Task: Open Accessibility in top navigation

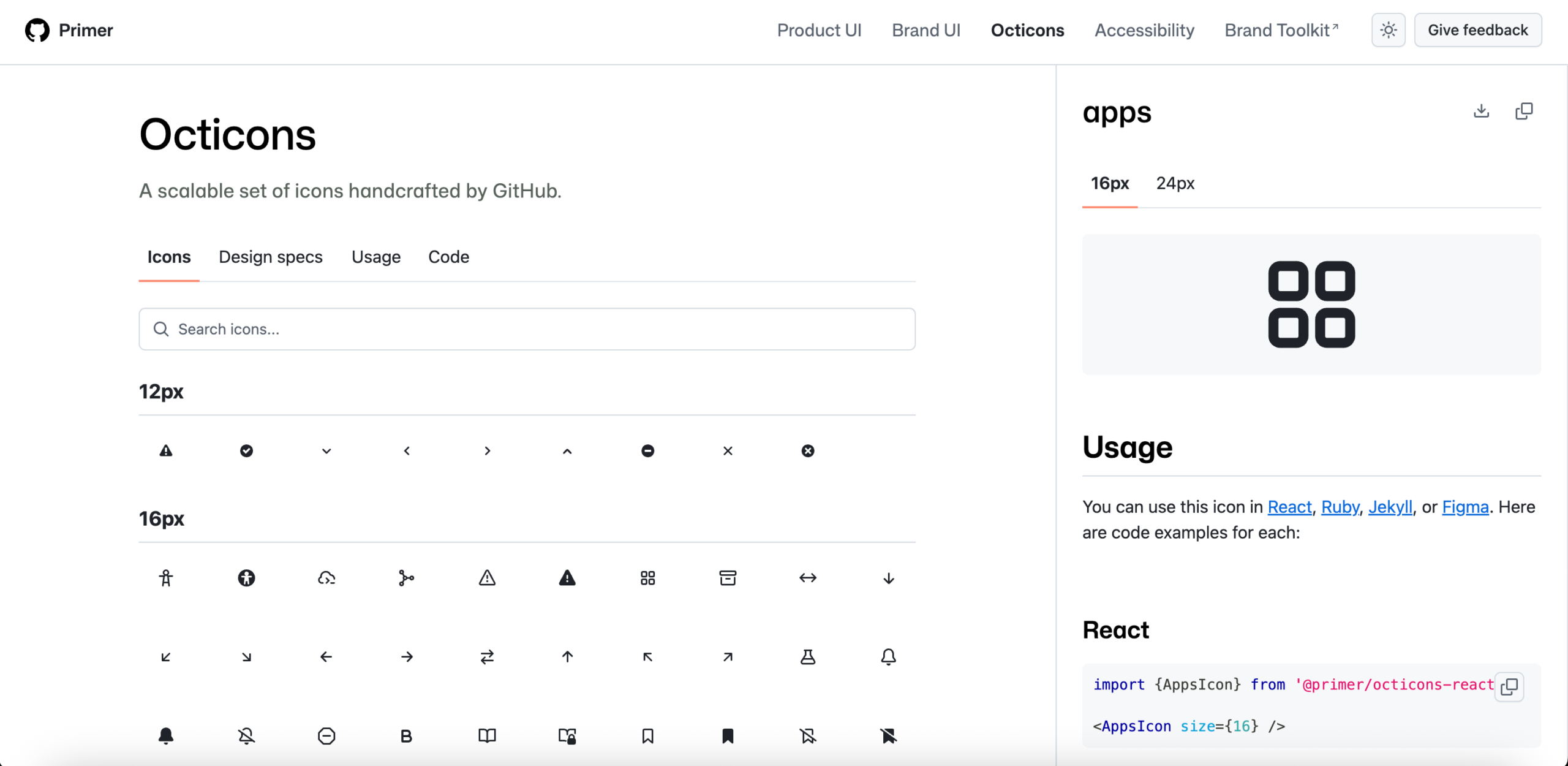Action: [1144, 30]
